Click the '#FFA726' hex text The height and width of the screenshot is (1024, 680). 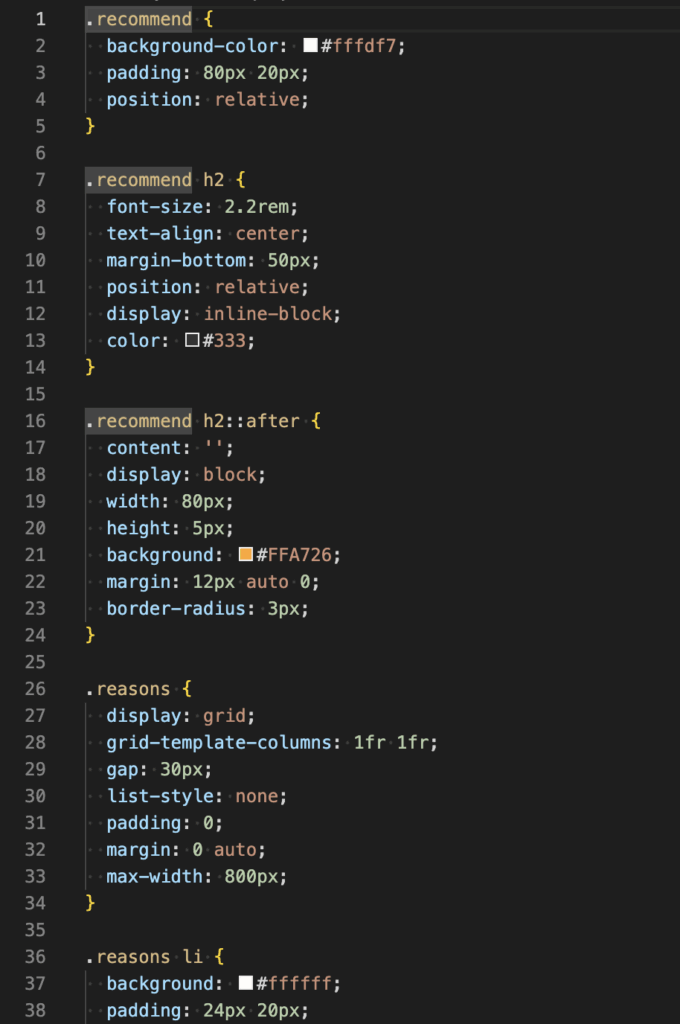(x=294, y=554)
